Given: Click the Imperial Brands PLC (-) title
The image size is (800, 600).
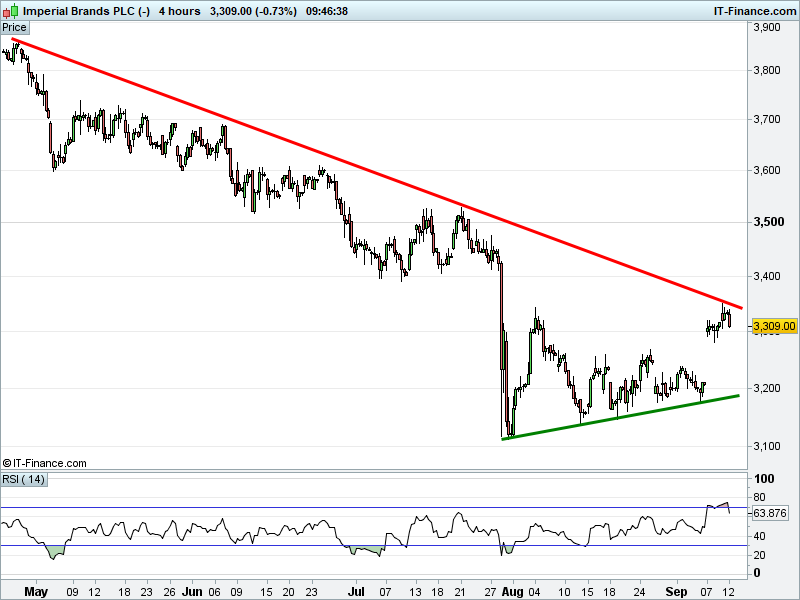Looking at the screenshot, I should (86, 11).
